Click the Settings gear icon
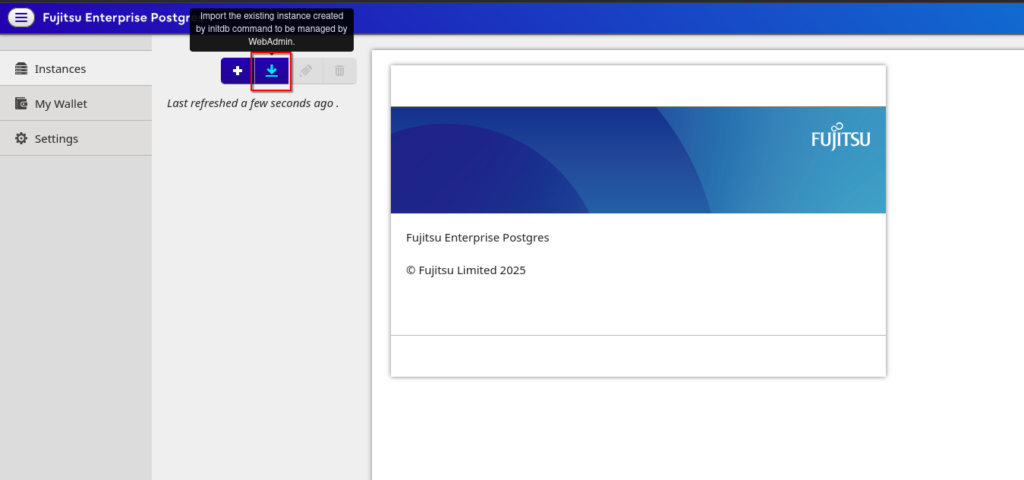This screenshot has width=1024, height=480. pyautogui.click(x=21, y=138)
